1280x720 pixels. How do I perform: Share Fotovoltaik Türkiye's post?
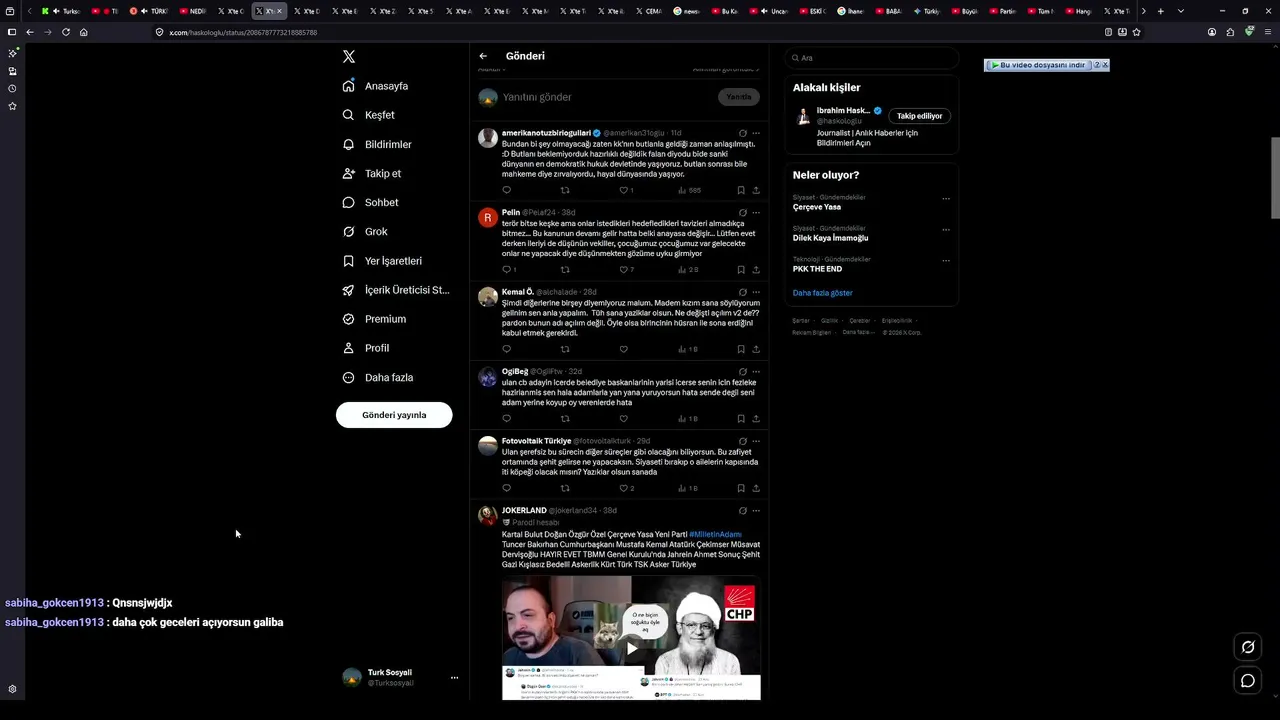coord(756,488)
